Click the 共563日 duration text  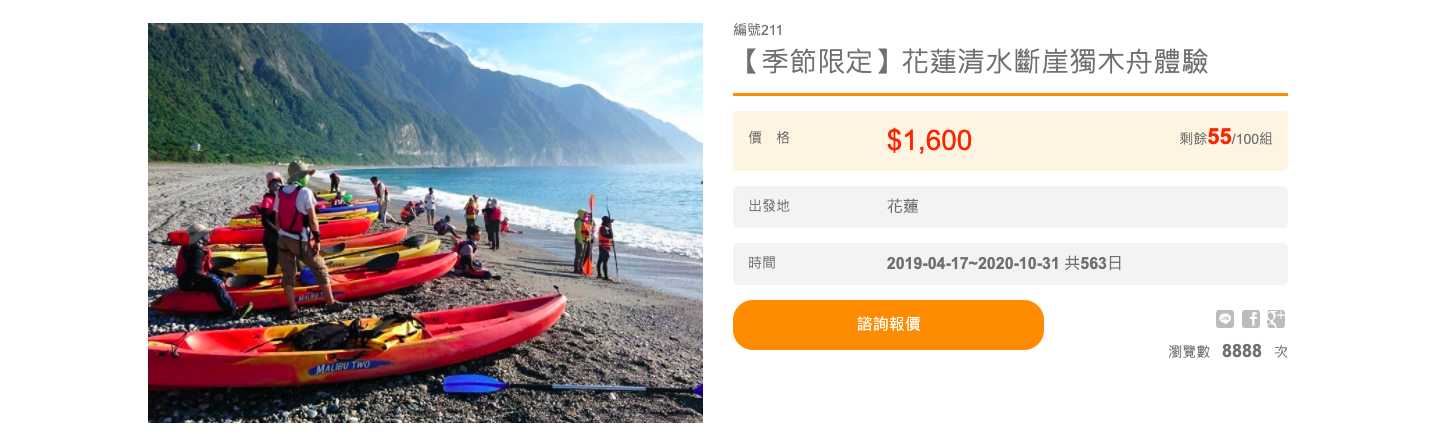(x=1094, y=264)
